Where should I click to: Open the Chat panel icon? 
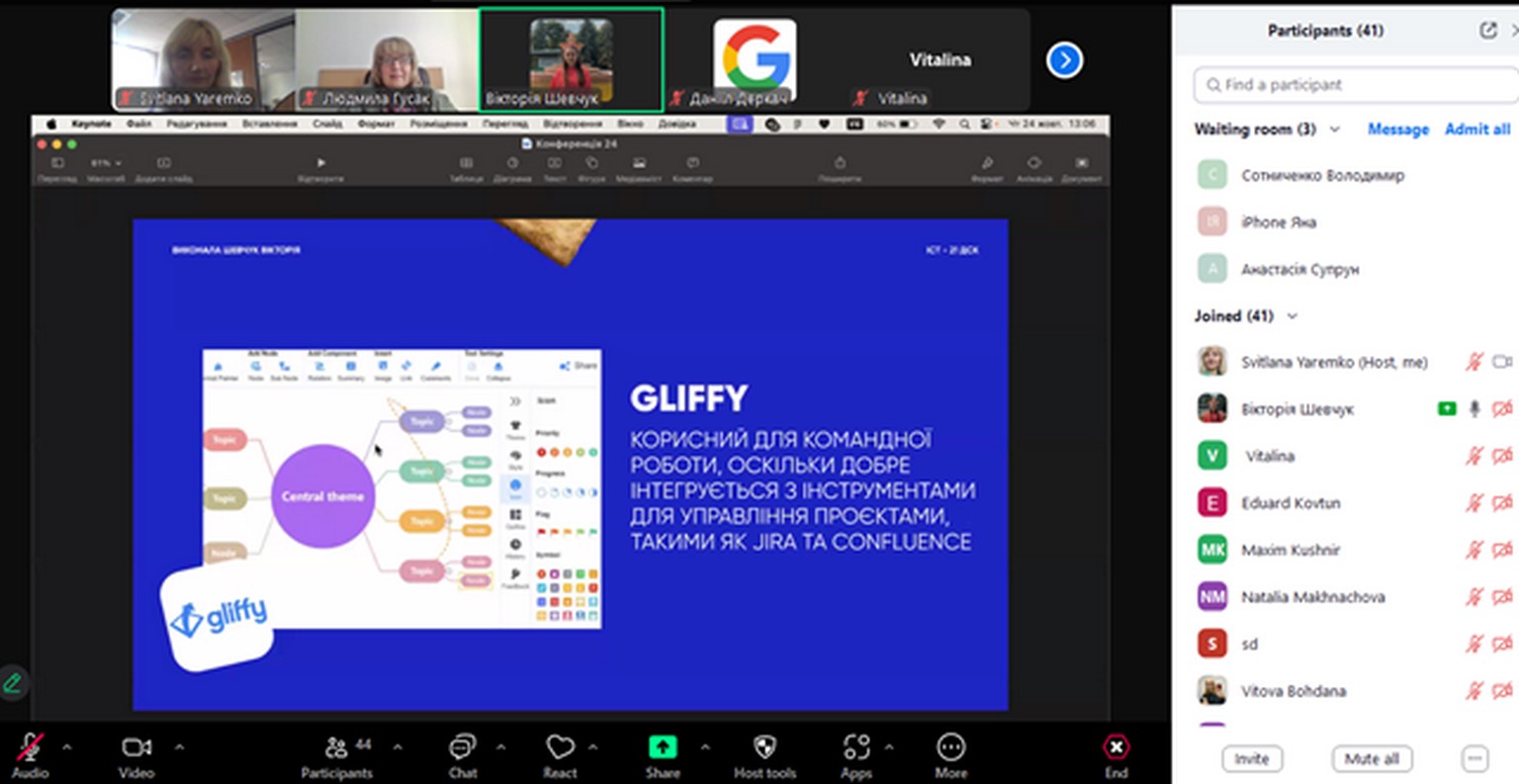tap(462, 747)
